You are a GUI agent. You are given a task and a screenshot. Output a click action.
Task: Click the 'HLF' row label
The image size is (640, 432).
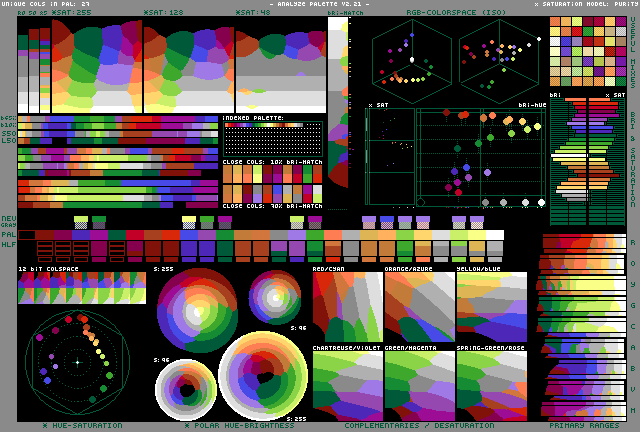click(9, 245)
